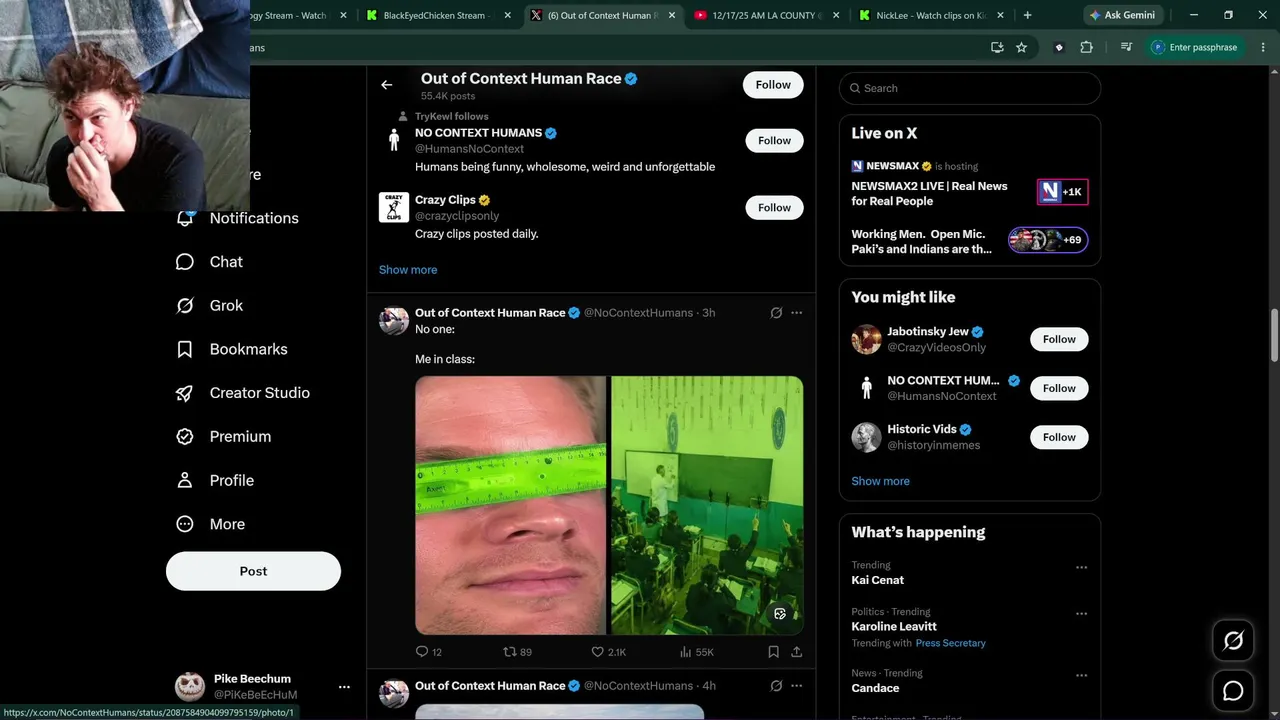Follow Out of Context Human Race
The width and height of the screenshot is (1280, 720).
tap(773, 85)
